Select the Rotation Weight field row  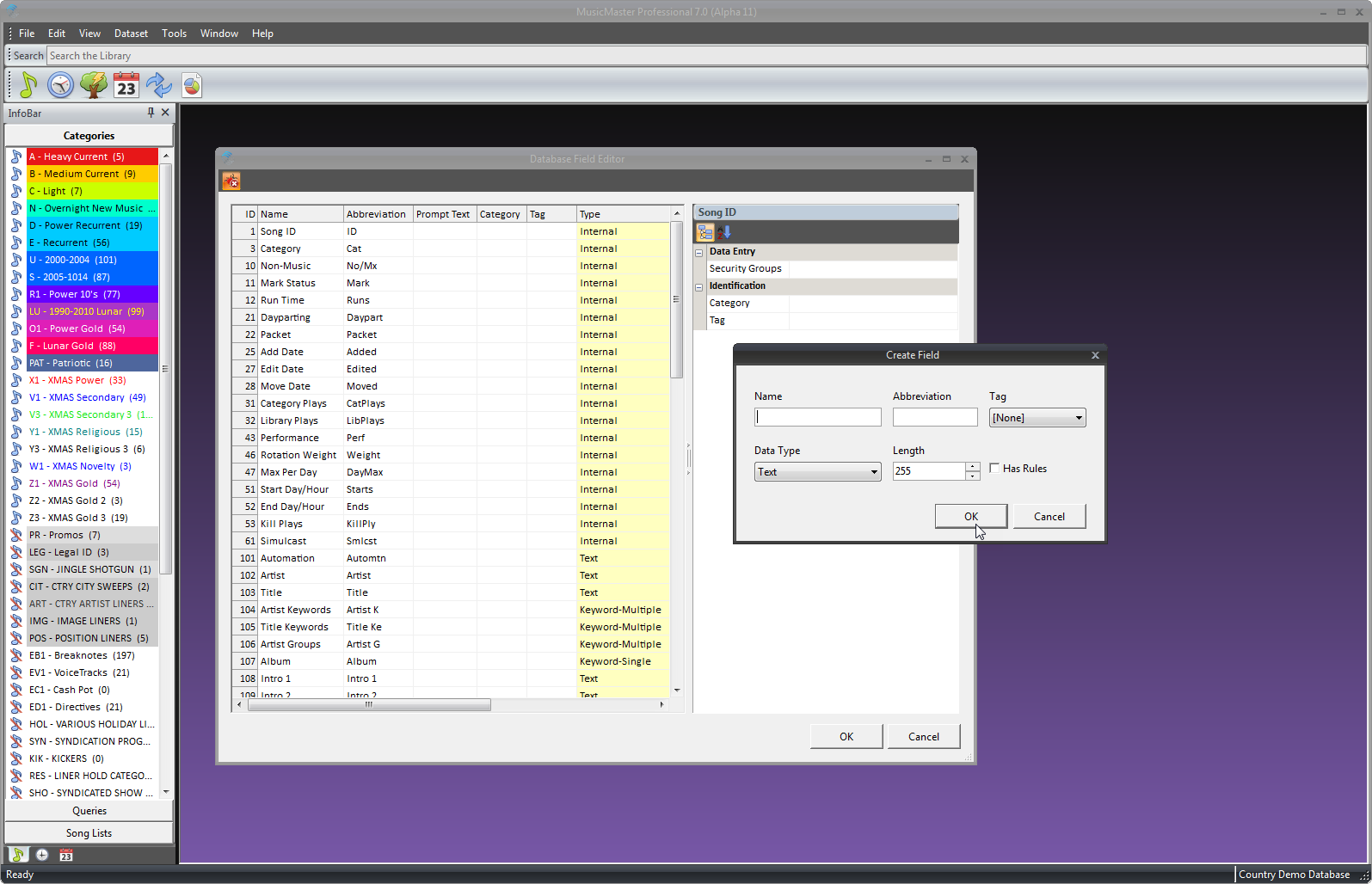451,455
